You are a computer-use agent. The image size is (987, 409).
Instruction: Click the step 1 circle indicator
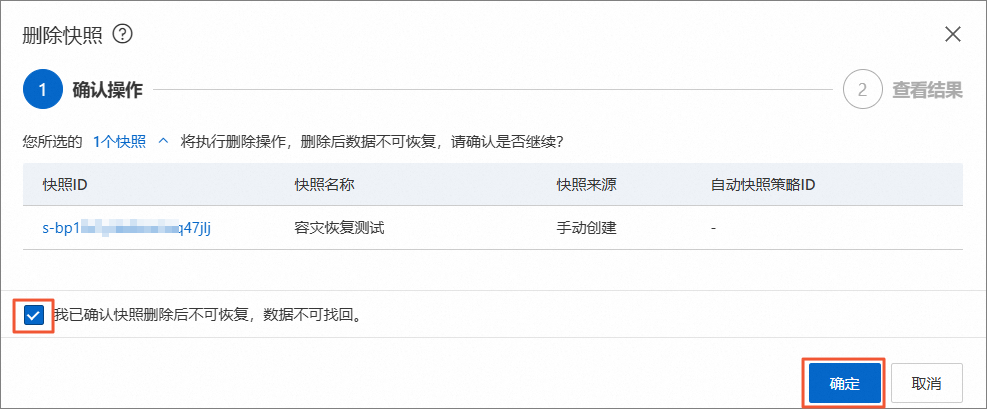click(42, 90)
